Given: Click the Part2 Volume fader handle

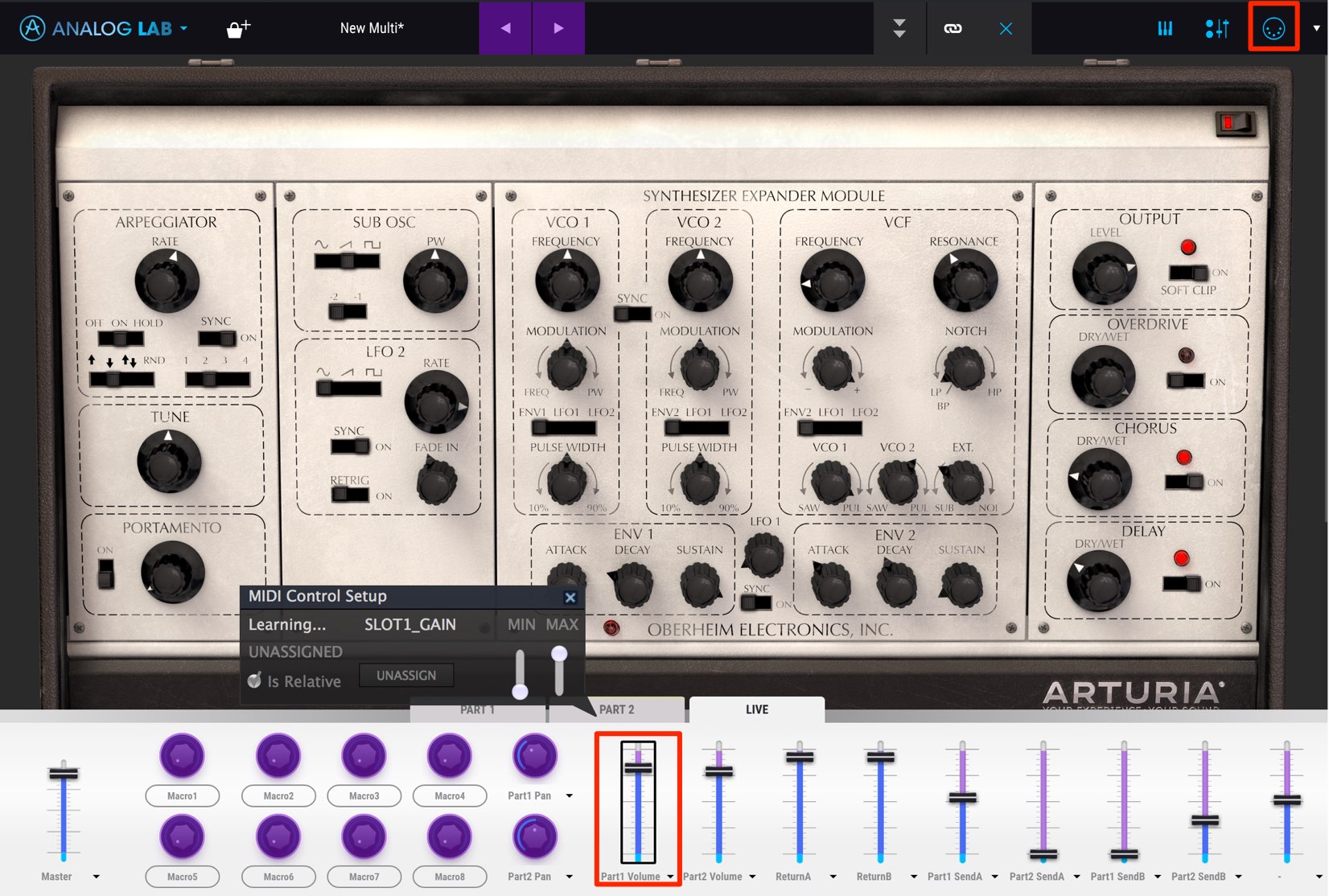Looking at the screenshot, I should [719, 771].
